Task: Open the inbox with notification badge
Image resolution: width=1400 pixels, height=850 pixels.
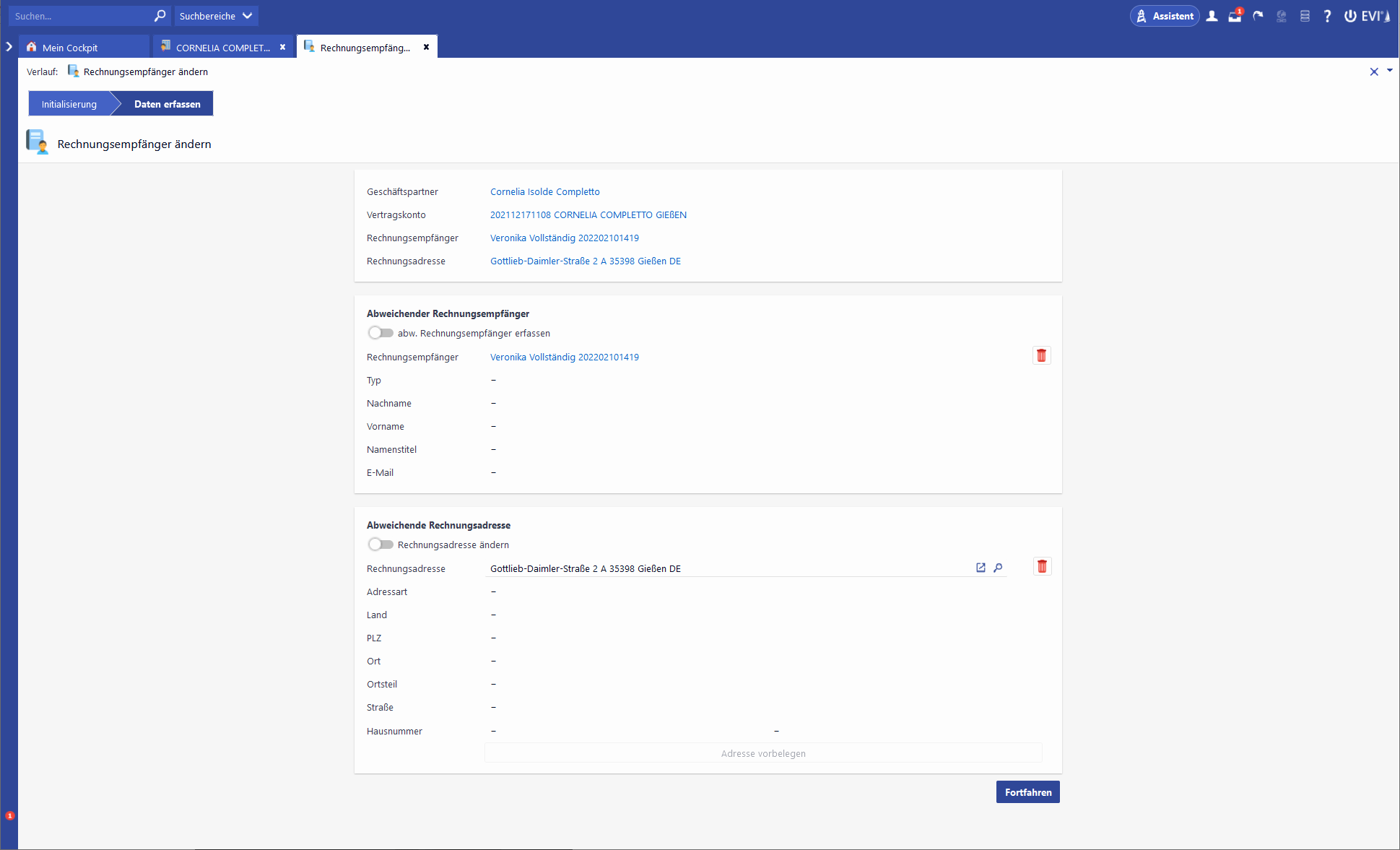Action: click(1235, 16)
